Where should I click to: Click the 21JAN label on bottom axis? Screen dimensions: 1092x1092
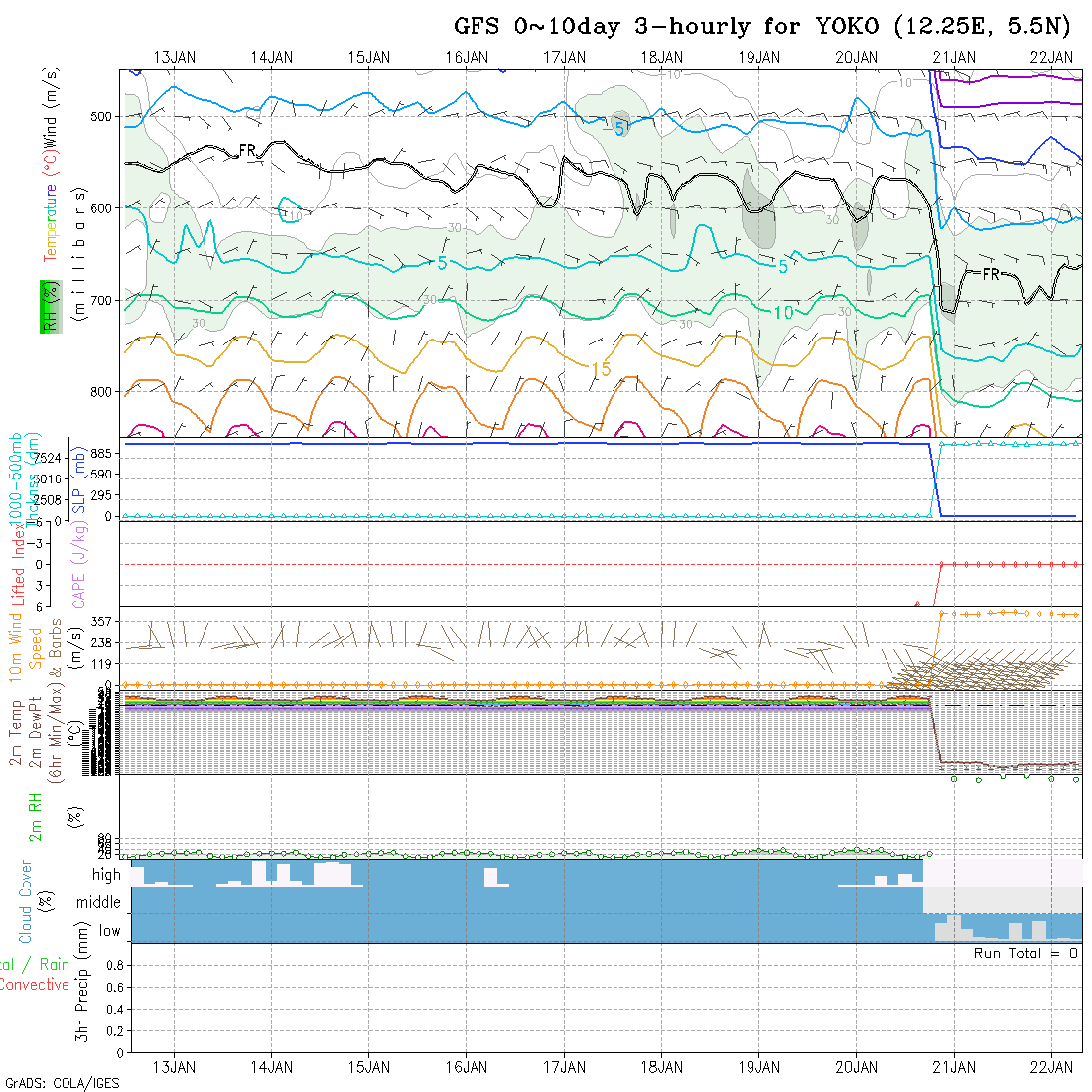[954, 1067]
